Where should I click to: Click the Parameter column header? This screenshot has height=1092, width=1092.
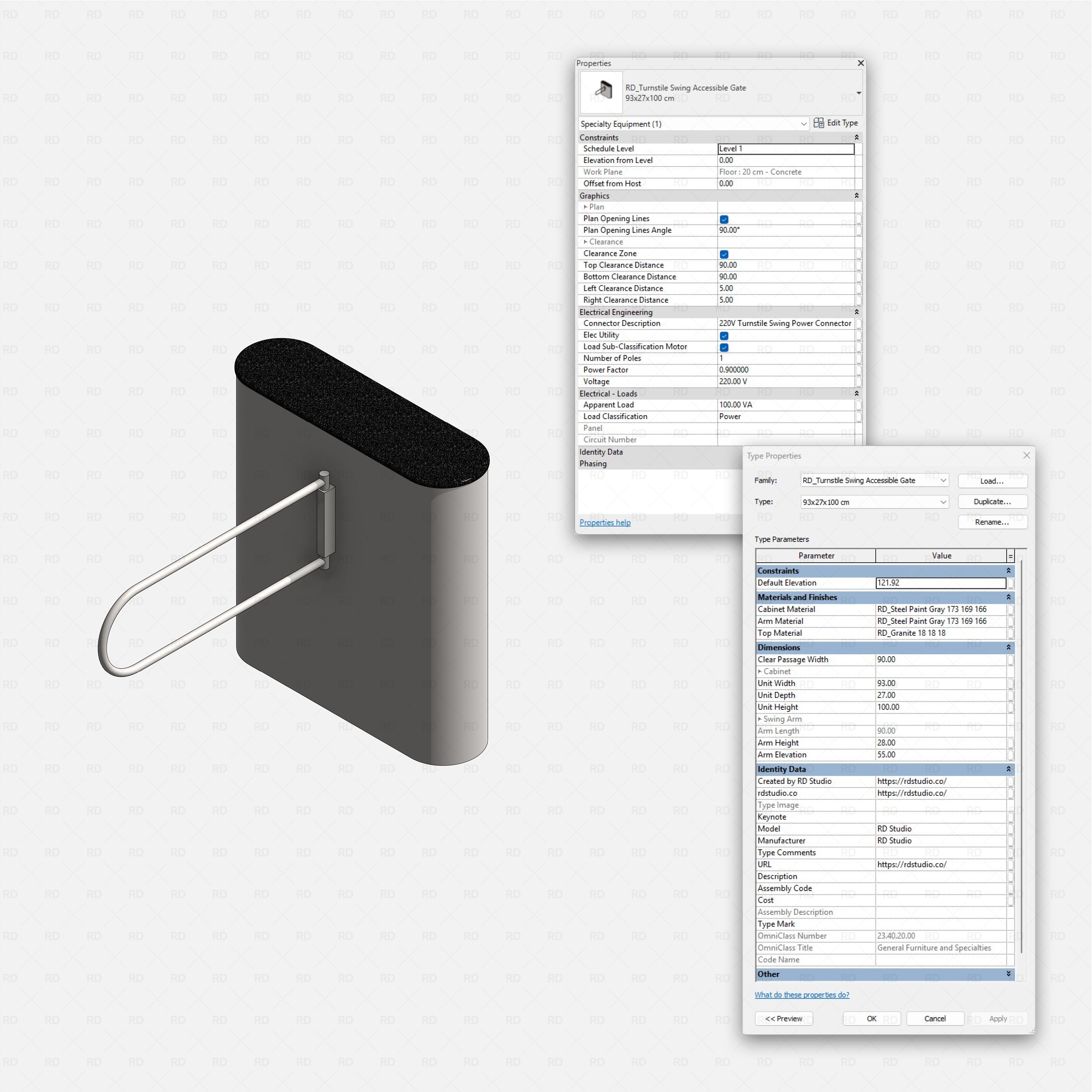(x=816, y=556)
